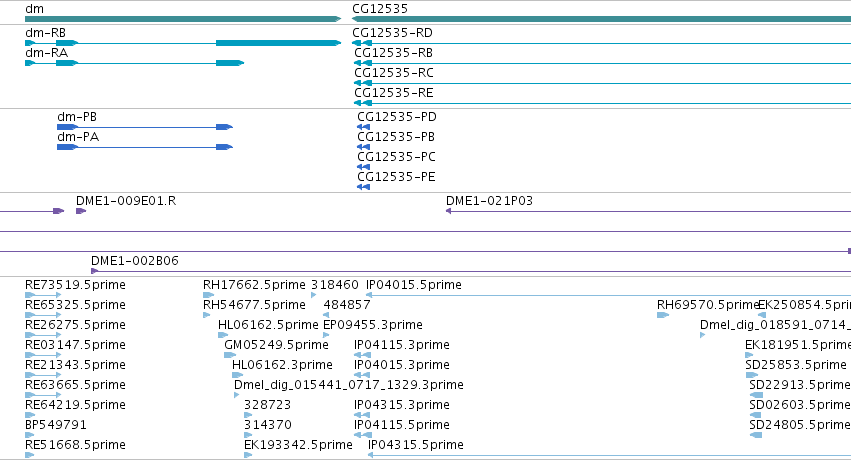The width and height of the screenshot is (851, 460).
Task: Select the CG12535-RE transcript
Action: [394, 93]
